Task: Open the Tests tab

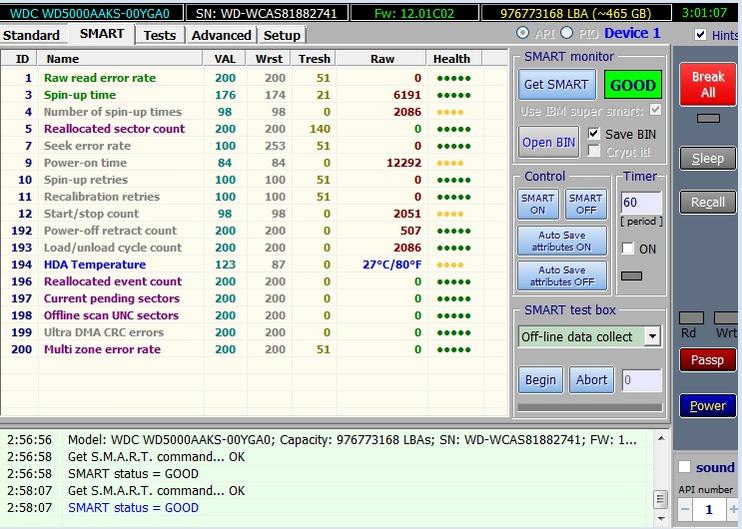Action: 159,35
